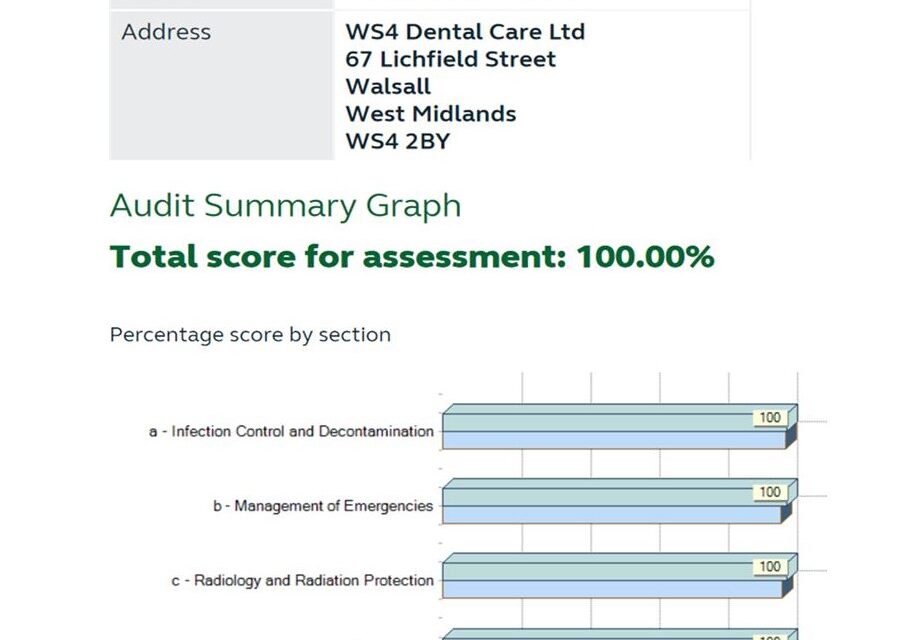Click the Radiology and Radiation Protection label

[302, 581]
